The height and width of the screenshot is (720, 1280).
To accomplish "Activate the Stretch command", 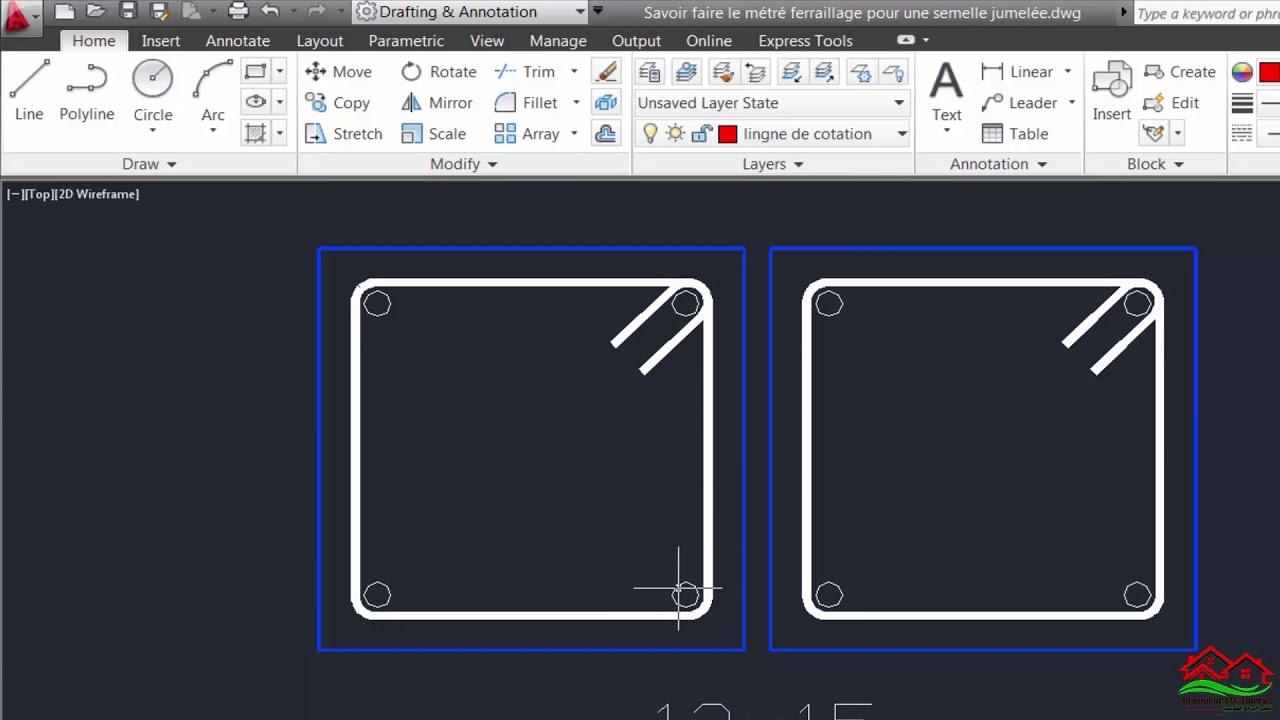I will click(x=344, y=134).
